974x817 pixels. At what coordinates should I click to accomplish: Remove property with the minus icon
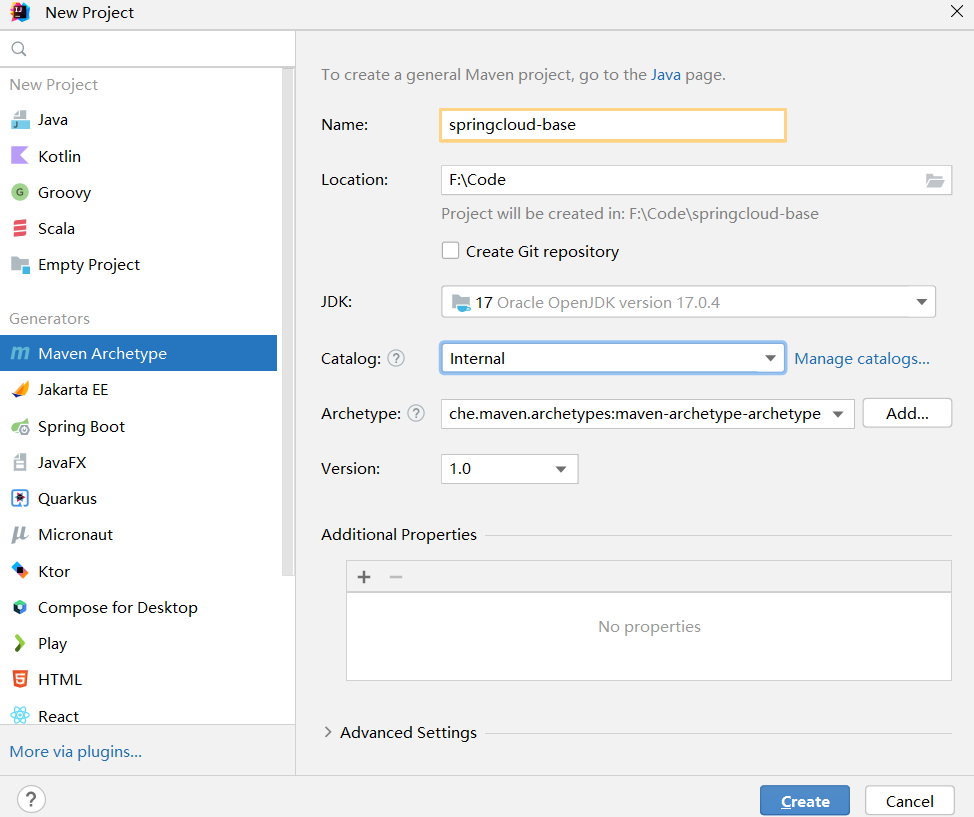(396, 577)
